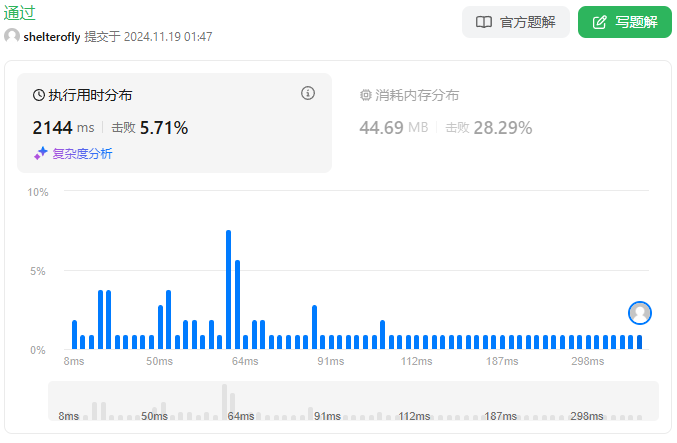Open the 官方题解 official solution
The image size is (677, 443).
pos(516,22)
